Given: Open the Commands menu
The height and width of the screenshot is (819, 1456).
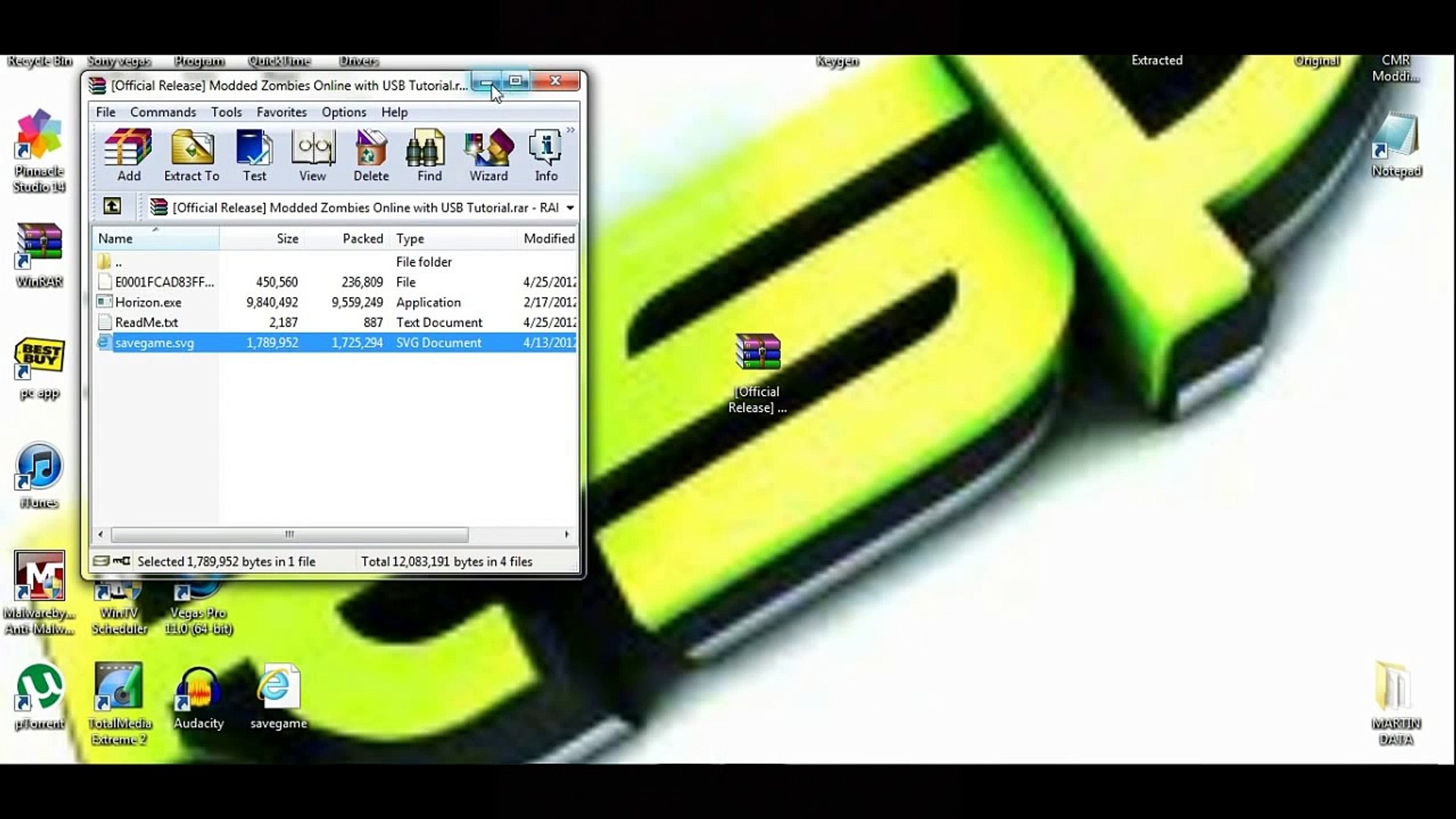Looking at the screenshot, I should click(x=162, y=112).
